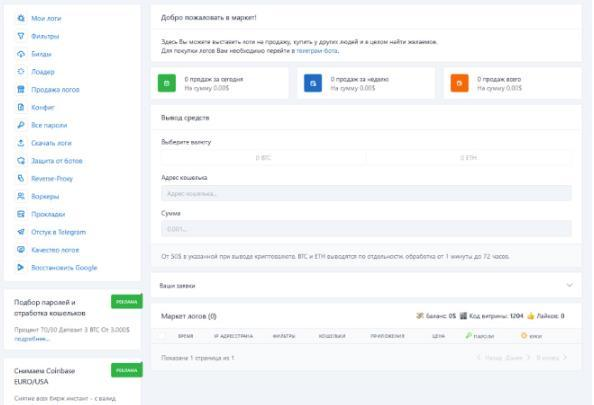The image size is (594, 405).
Task: Click РЕКЛАМА badge on Подбор паролей card
Action: pyautogui.click(x=127, y=302)
